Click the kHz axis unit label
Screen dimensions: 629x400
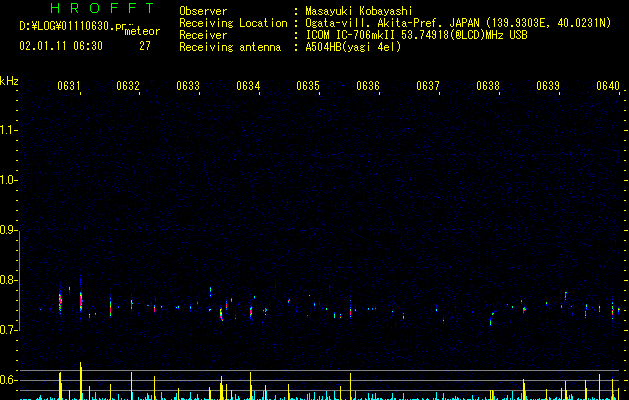[x=9, y=81]
